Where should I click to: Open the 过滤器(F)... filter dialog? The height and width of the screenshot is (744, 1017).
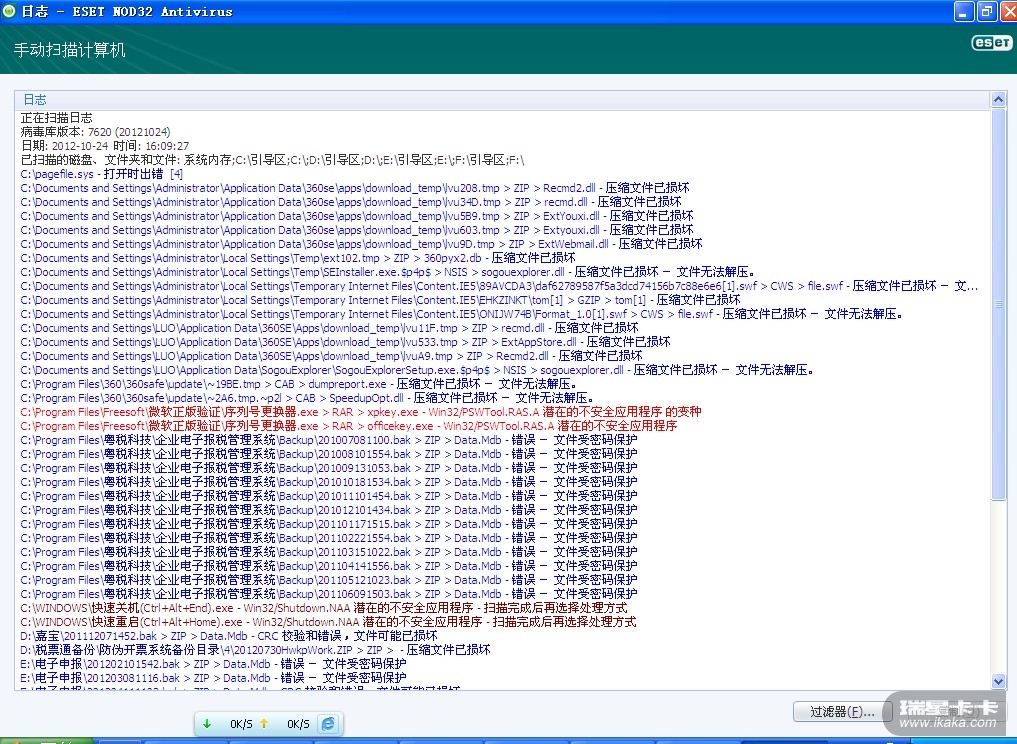[x=840, y=712]
